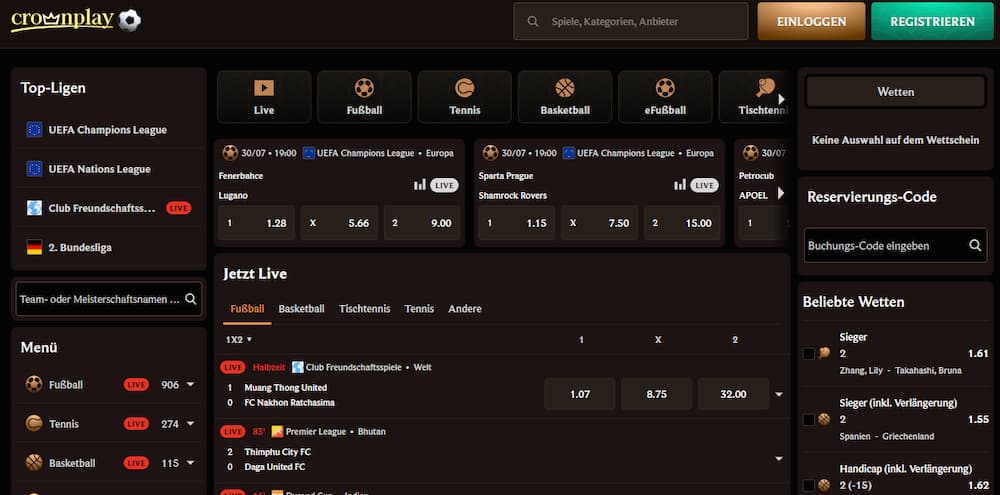Open the Tennis category tile

click(x=465, y=96)
